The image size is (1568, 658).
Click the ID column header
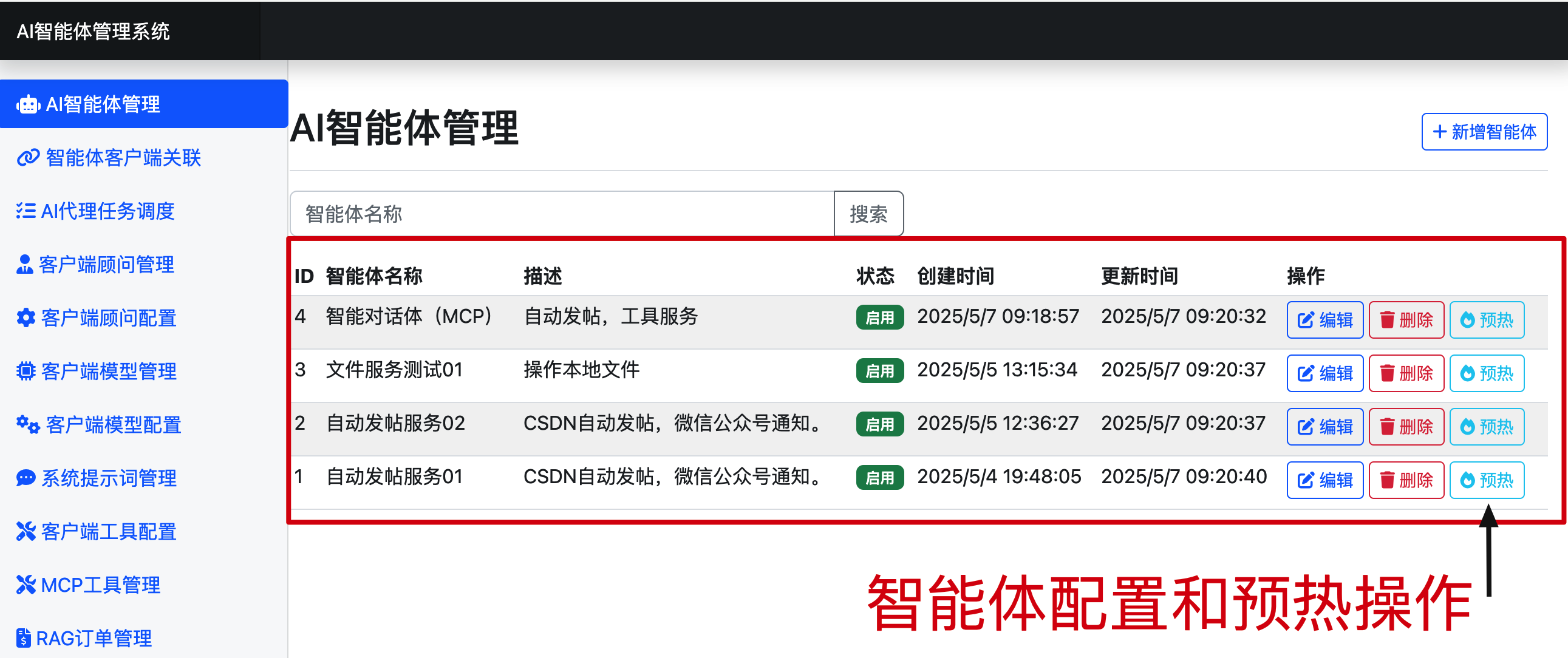point(304,276)
